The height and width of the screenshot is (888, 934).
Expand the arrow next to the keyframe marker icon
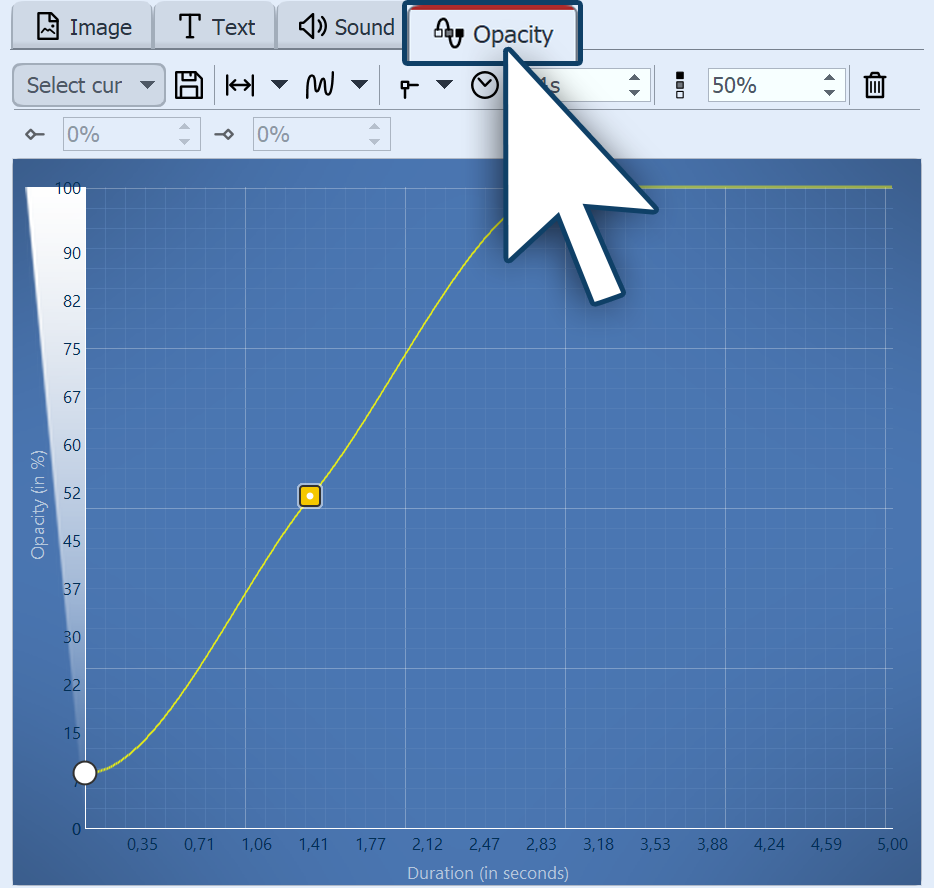tap(444, 86)
